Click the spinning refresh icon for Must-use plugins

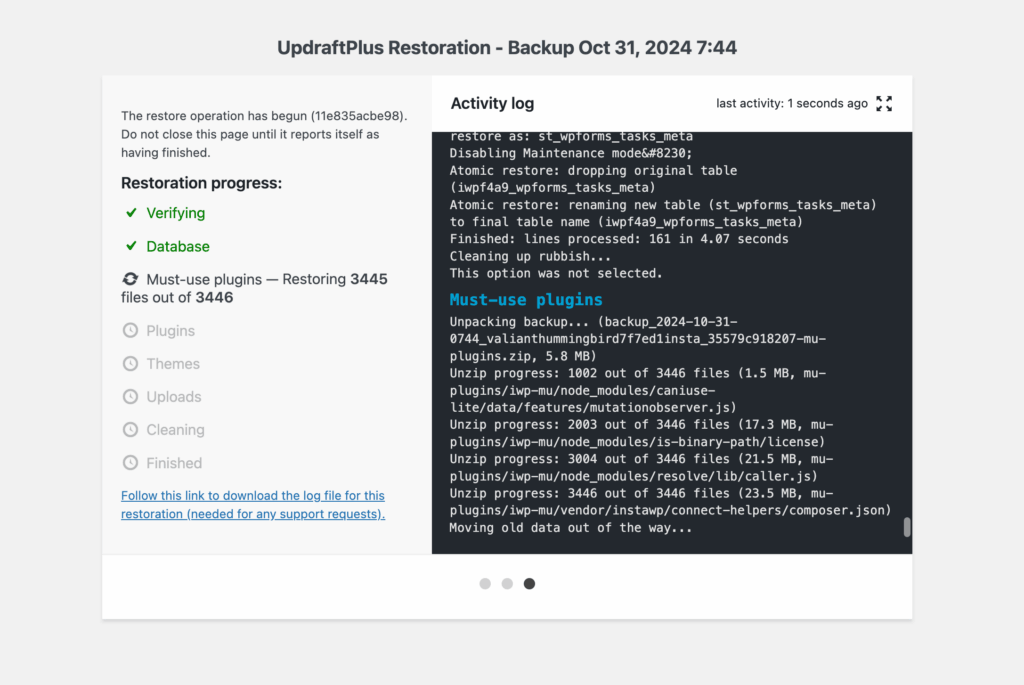(131, 279)
